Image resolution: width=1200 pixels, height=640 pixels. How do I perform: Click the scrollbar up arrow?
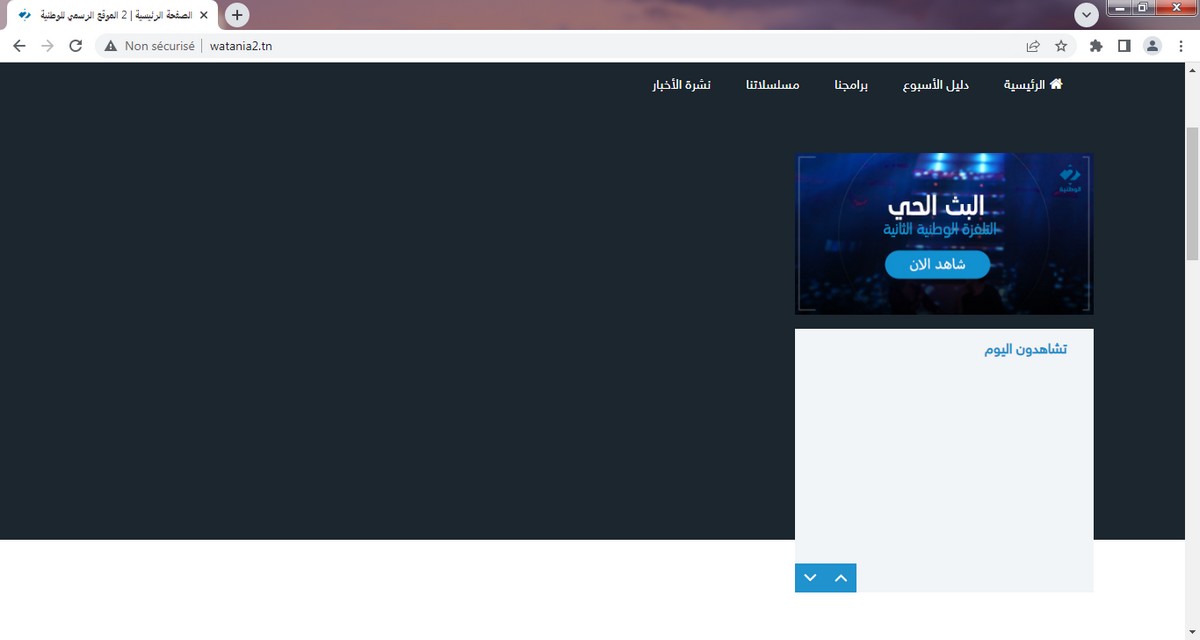click(1191, 70)
